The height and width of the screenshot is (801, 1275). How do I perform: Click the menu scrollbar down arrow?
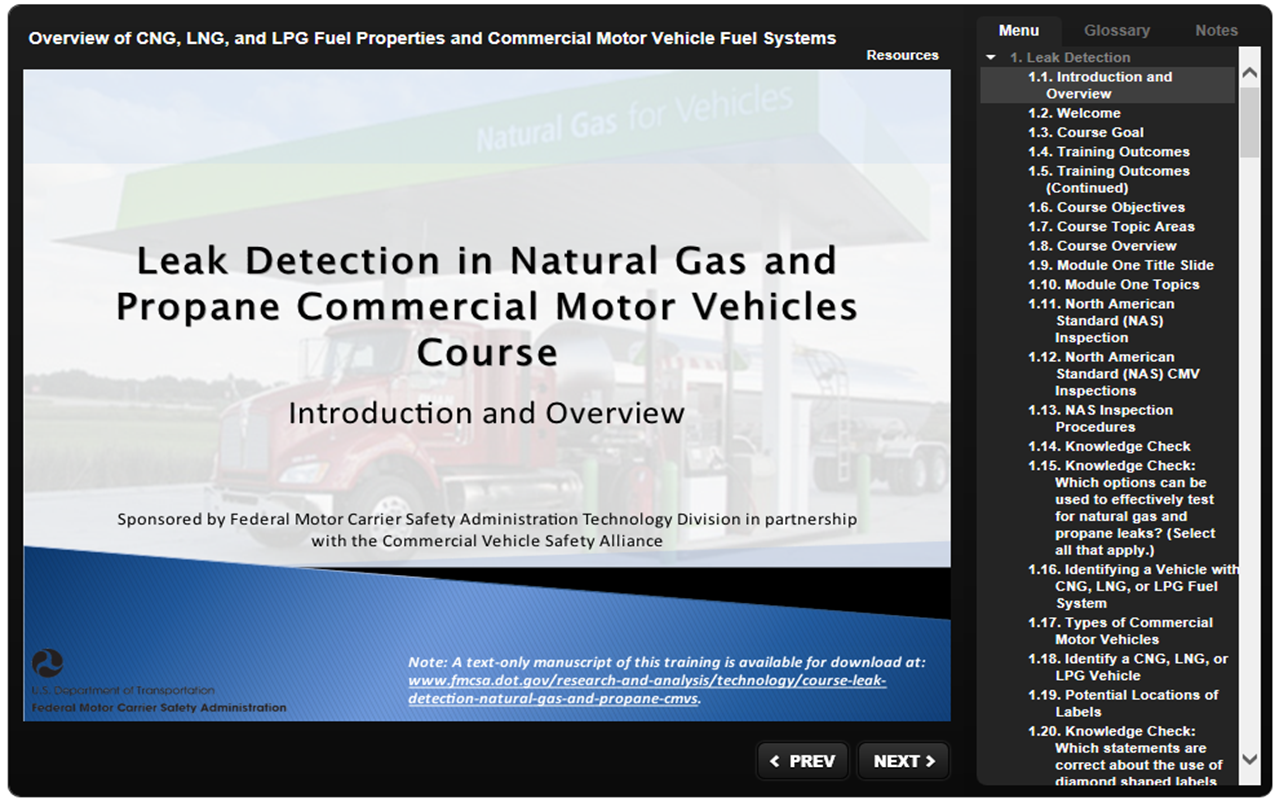pyautogui.click(x=1250, y=759)
